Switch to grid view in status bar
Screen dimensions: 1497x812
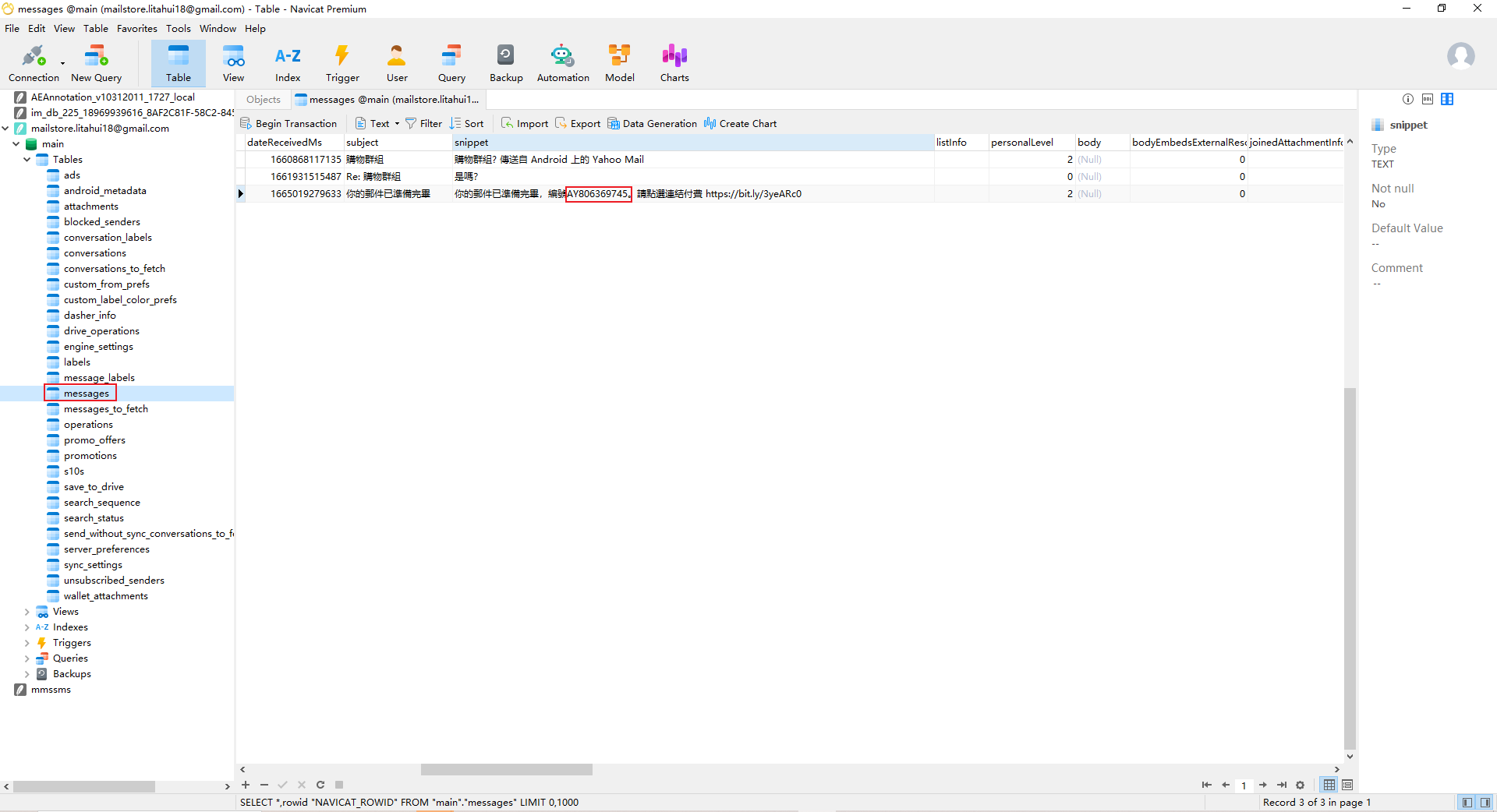[x=1329, y=785]
